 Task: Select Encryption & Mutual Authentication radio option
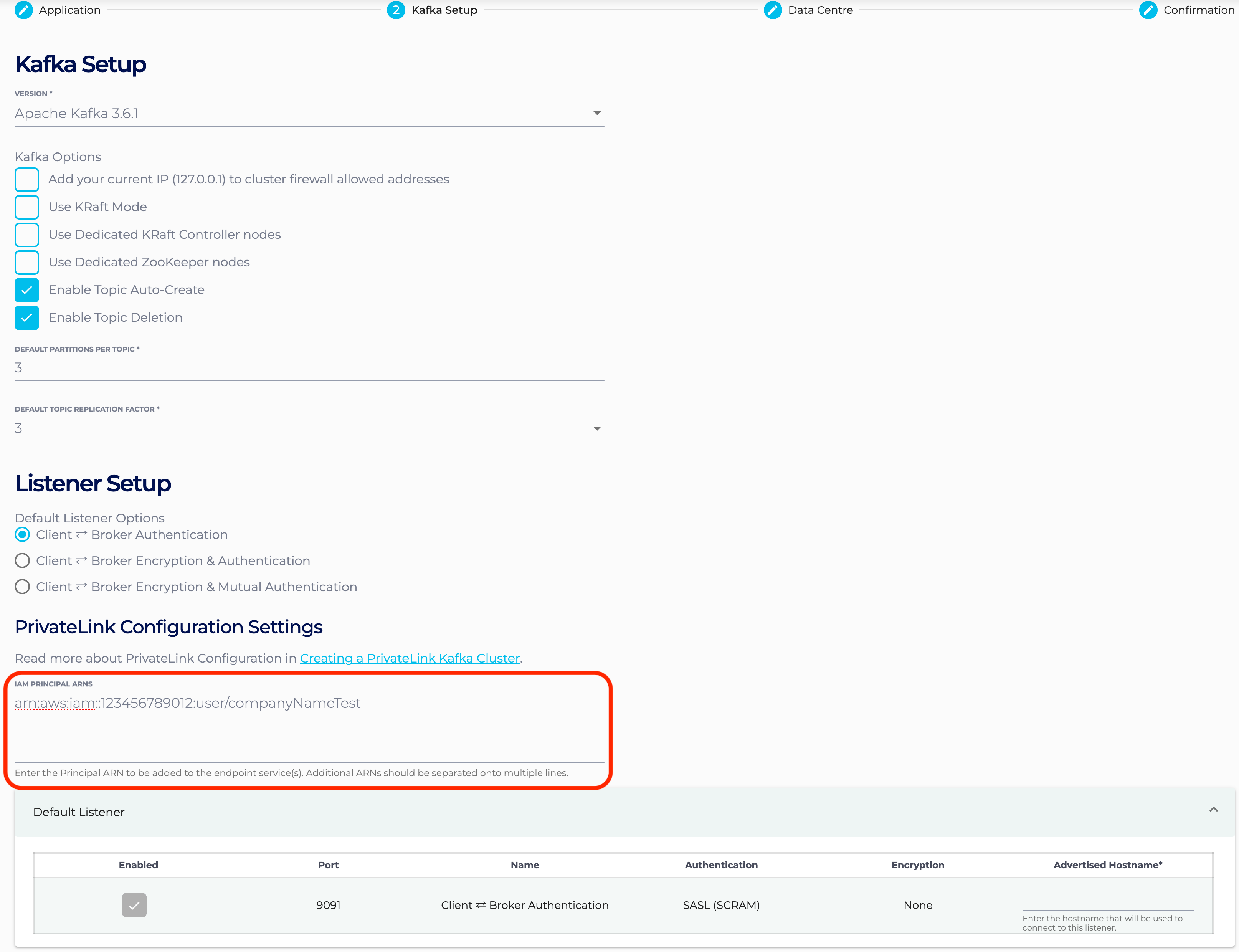pyautogui.click(x=22, y=587)
